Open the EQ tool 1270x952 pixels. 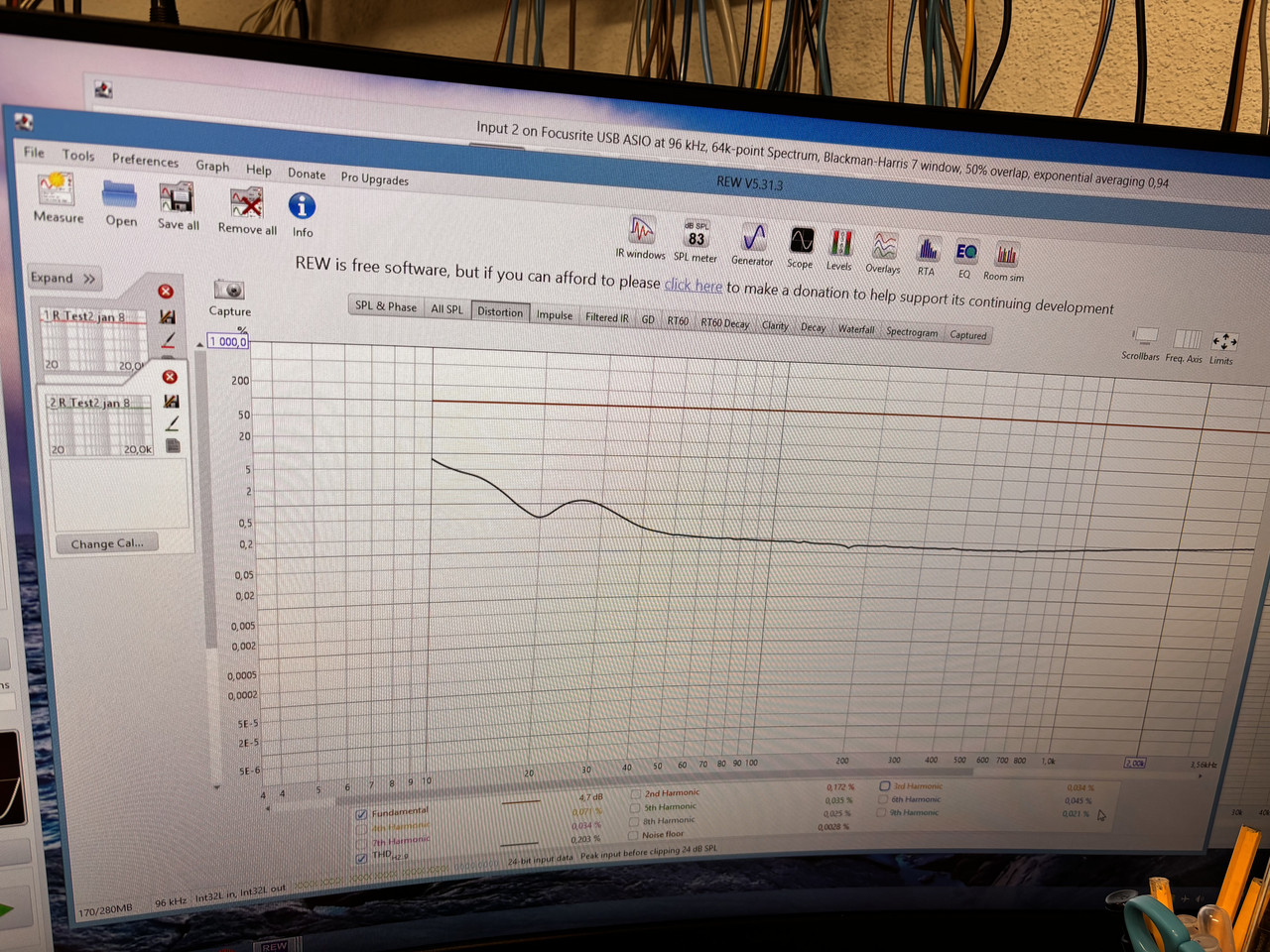pos(966,251)
